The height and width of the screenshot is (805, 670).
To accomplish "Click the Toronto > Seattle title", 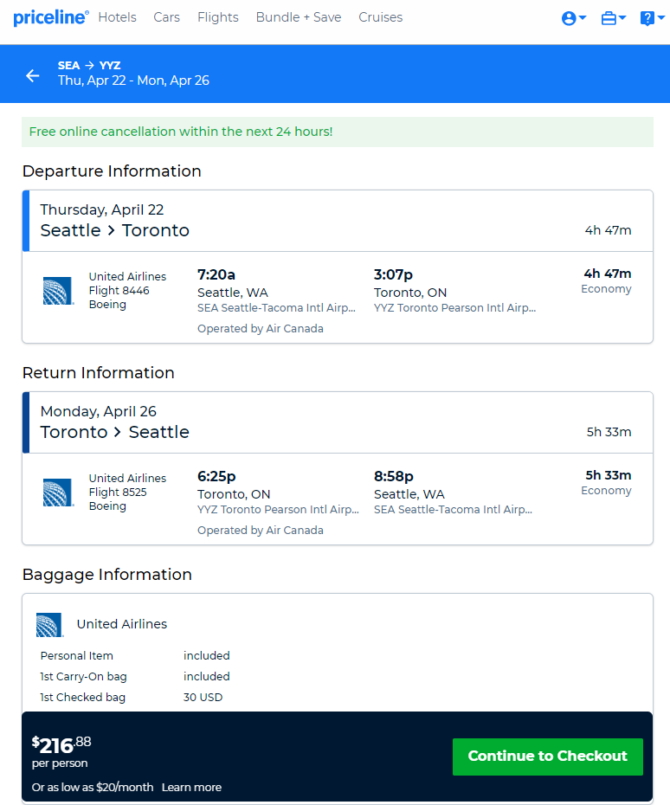I will point(114,432).
